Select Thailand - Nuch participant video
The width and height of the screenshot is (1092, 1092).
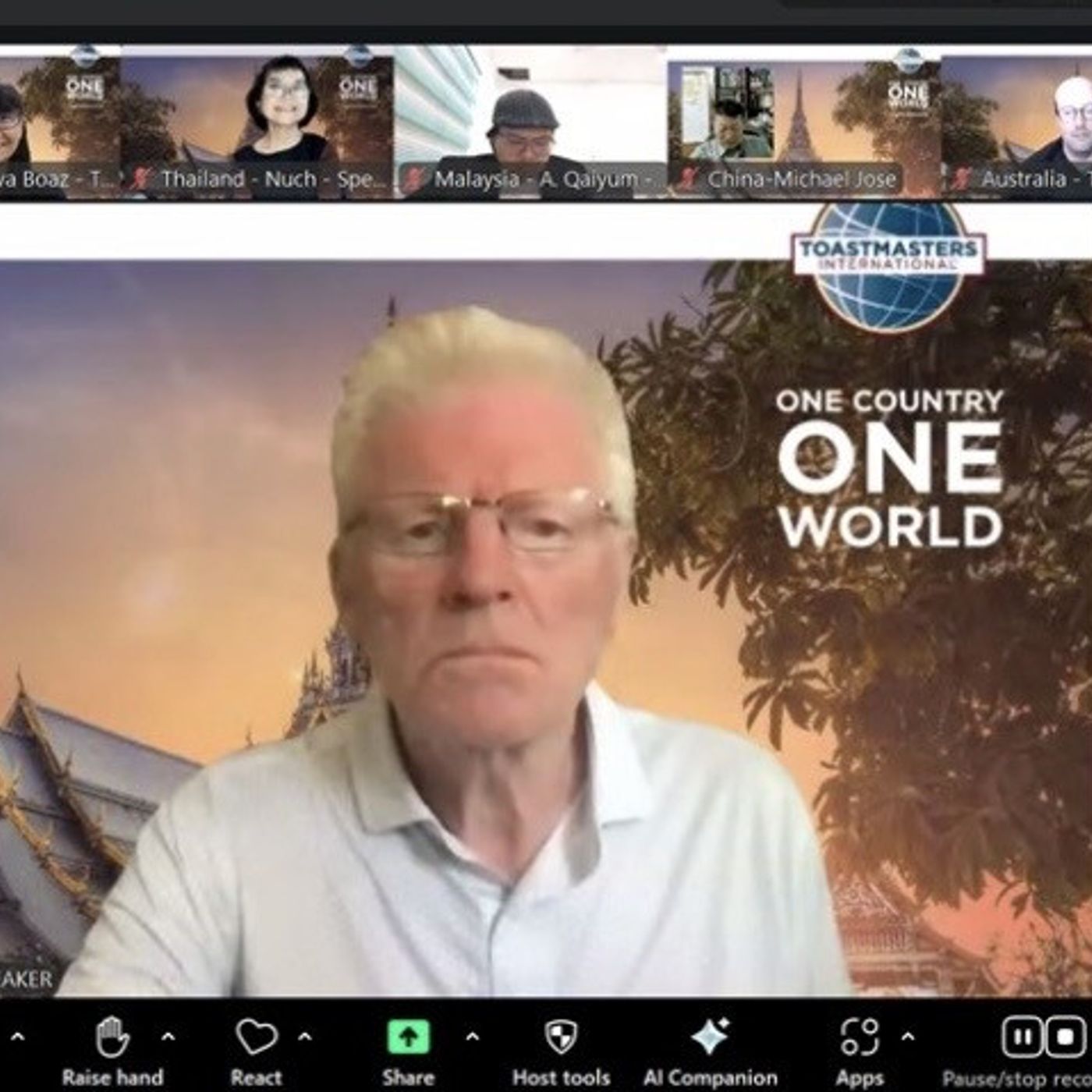tap(257, 123)
